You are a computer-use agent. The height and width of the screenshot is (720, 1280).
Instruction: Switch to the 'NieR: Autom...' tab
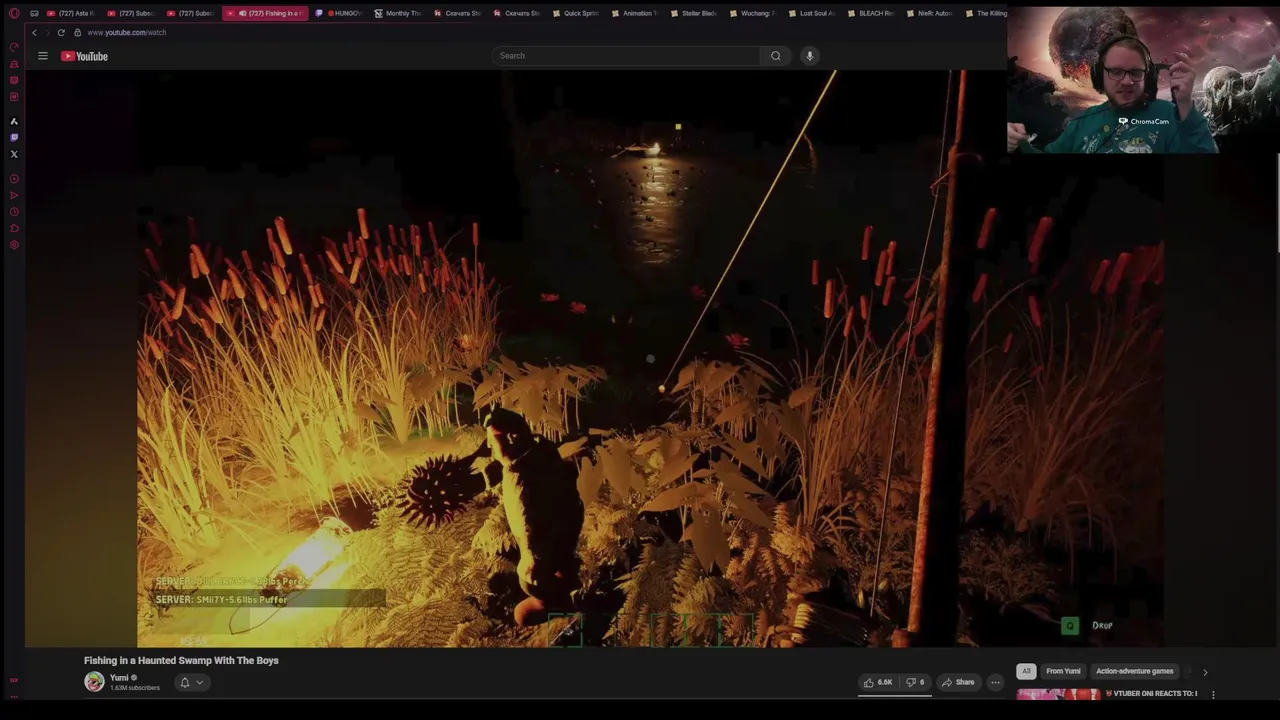930,13
